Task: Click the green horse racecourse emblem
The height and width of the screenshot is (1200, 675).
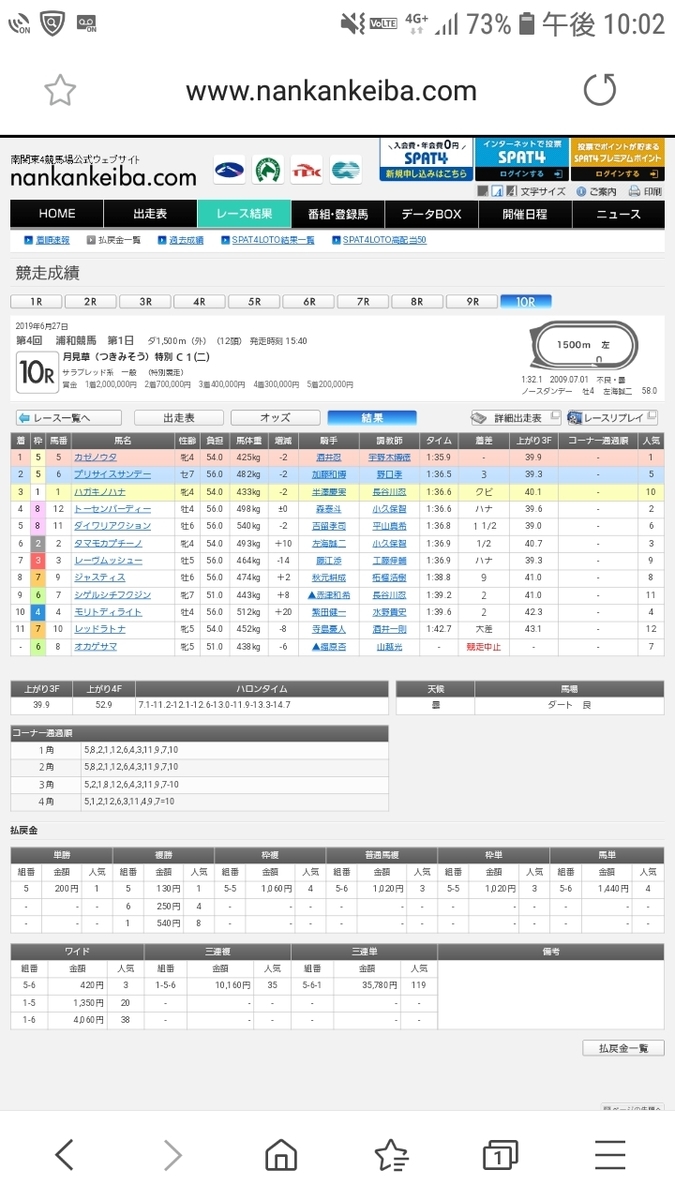Action: 267,169
